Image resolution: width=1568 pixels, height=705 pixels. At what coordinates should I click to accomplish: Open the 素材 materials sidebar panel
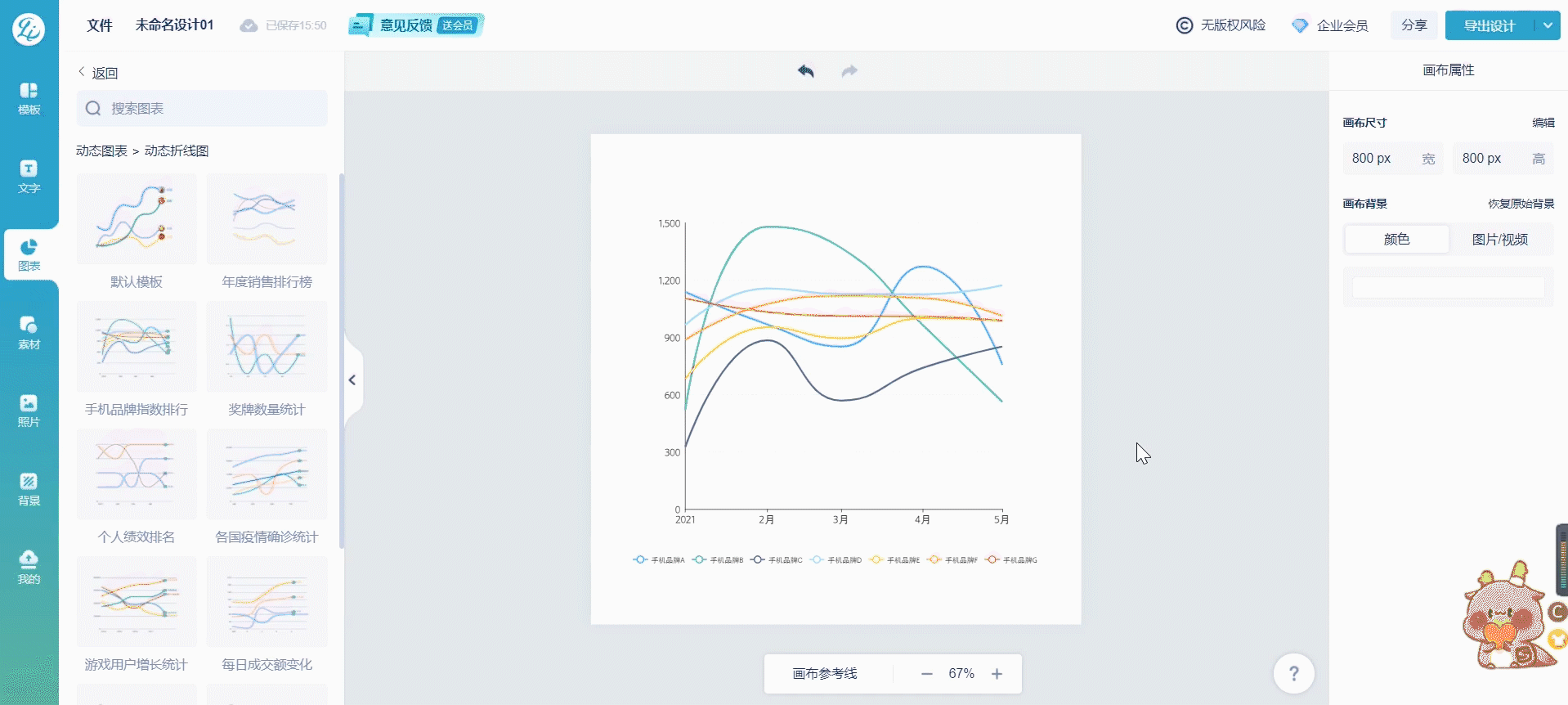click(x=29, y=333)
